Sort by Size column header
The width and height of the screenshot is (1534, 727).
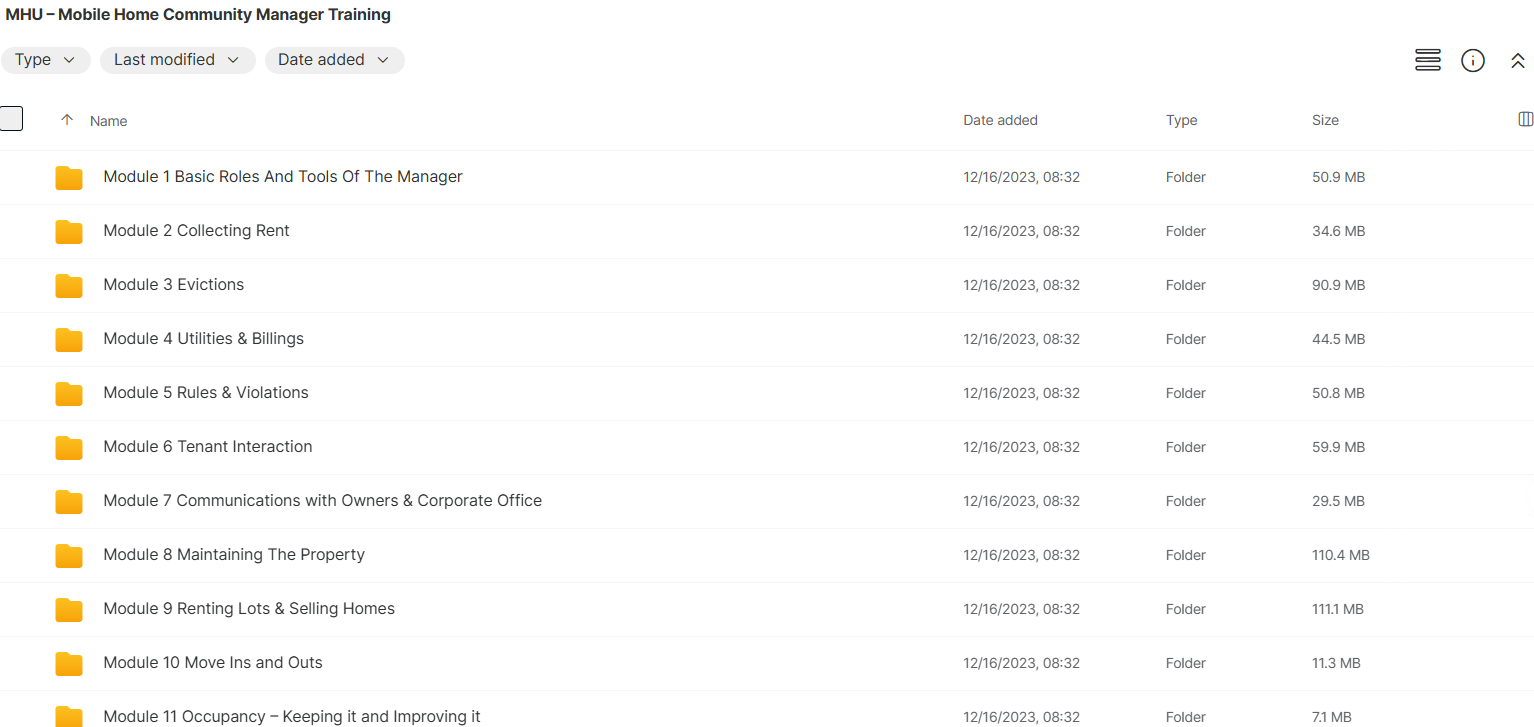tap(1325, 120)
